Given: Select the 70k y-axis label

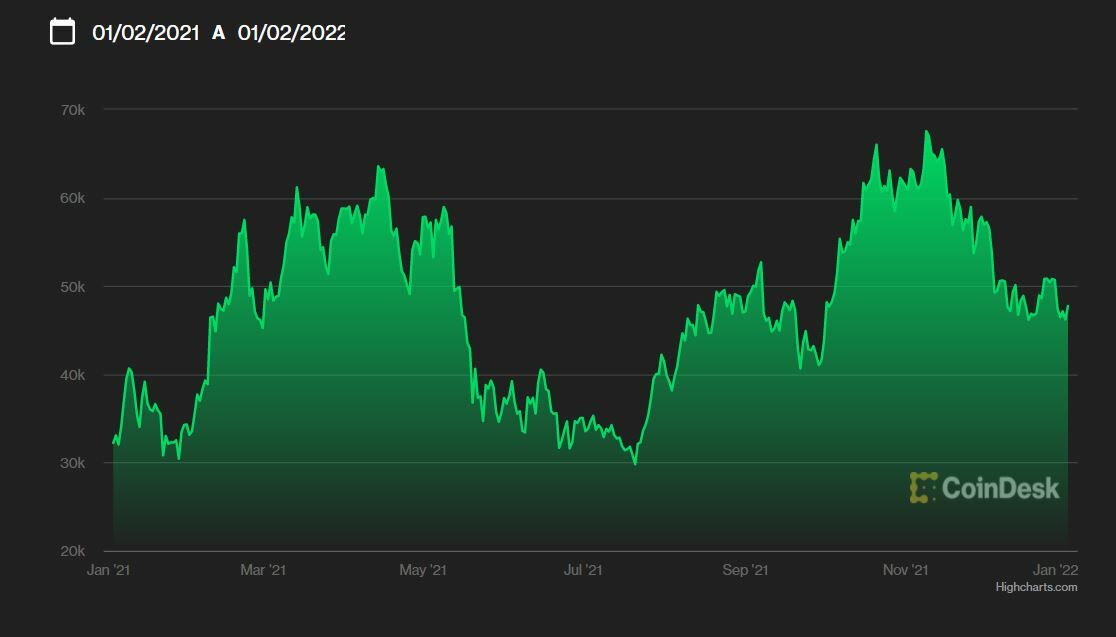Looking at the screenshot, I should point(73,110).
